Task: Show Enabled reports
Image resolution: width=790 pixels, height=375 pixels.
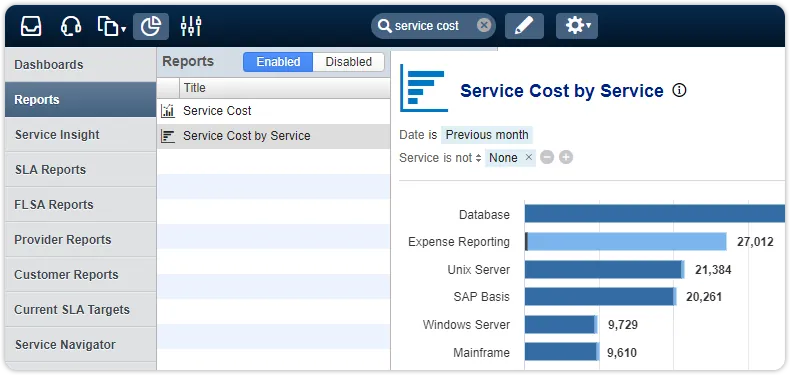Action: (278, 62)
